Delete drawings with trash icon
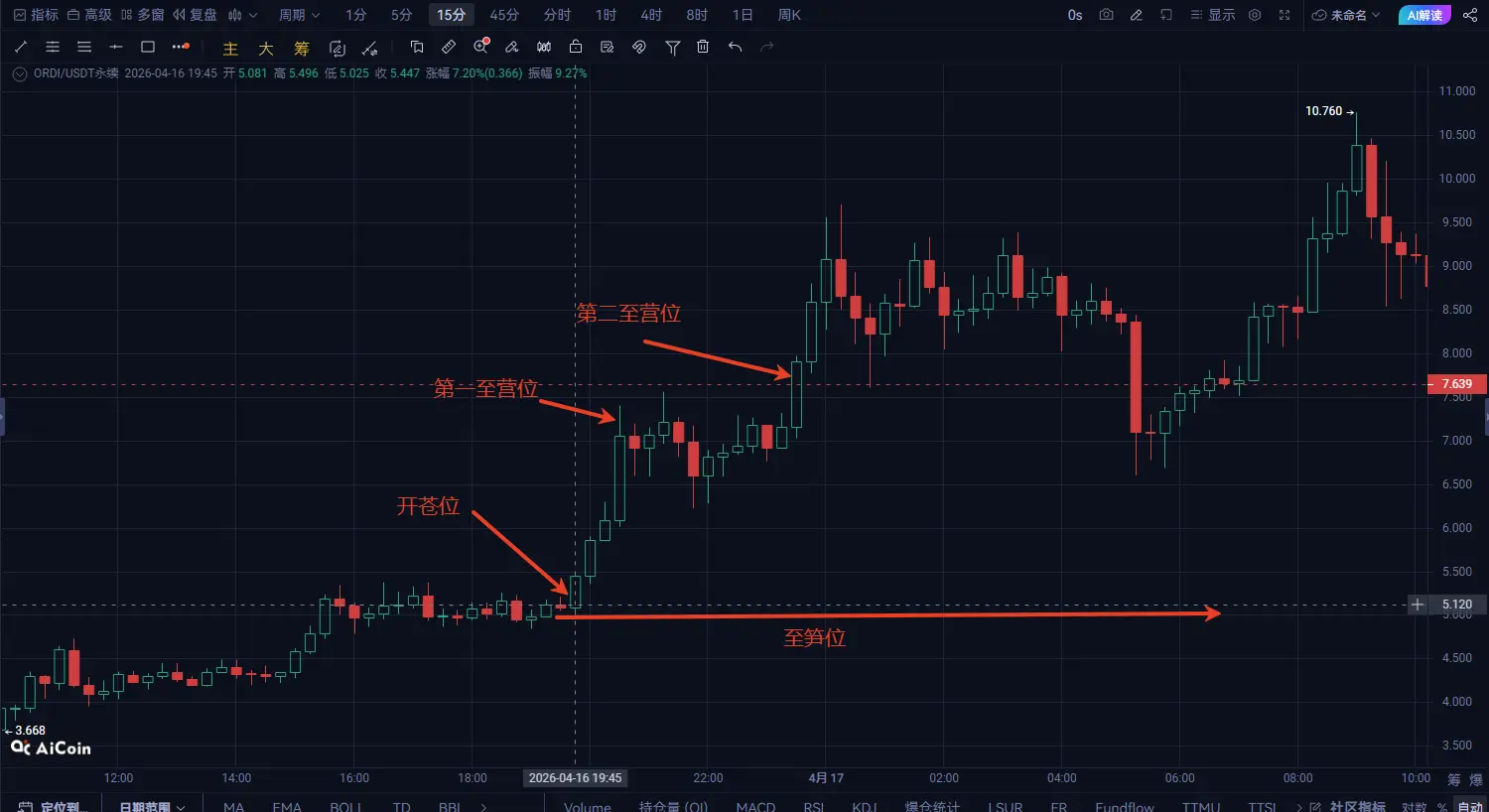1489x812 pixels. click(703, 47)
